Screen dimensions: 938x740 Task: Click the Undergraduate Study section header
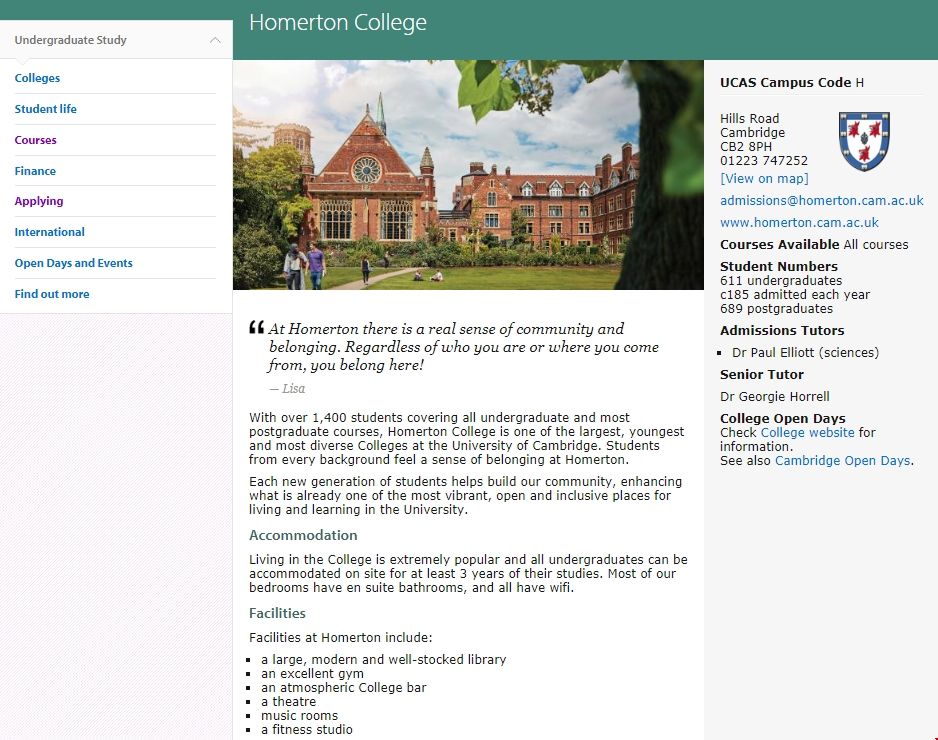coord(71,41)
